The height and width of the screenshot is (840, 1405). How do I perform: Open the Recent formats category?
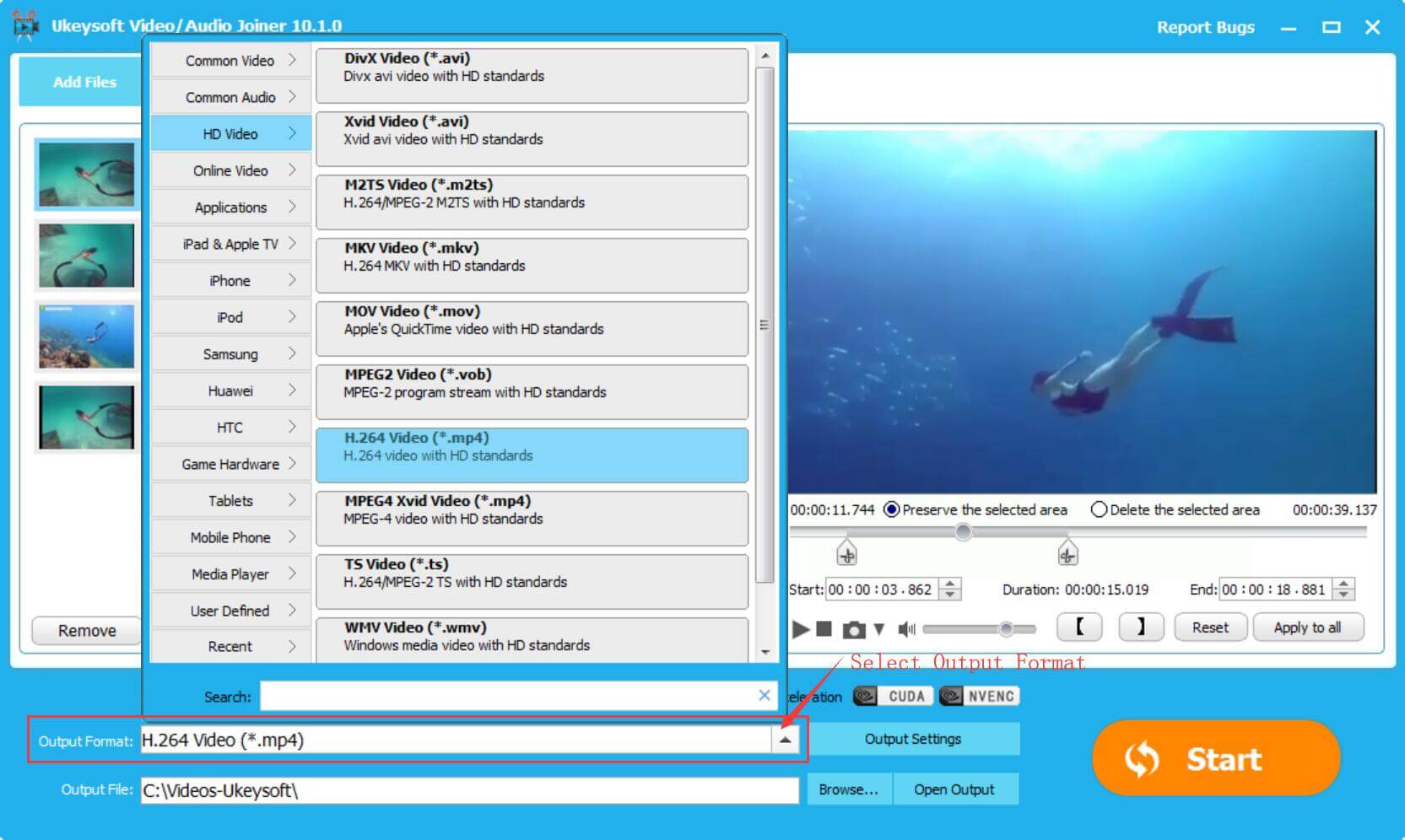tap(230, 646)
